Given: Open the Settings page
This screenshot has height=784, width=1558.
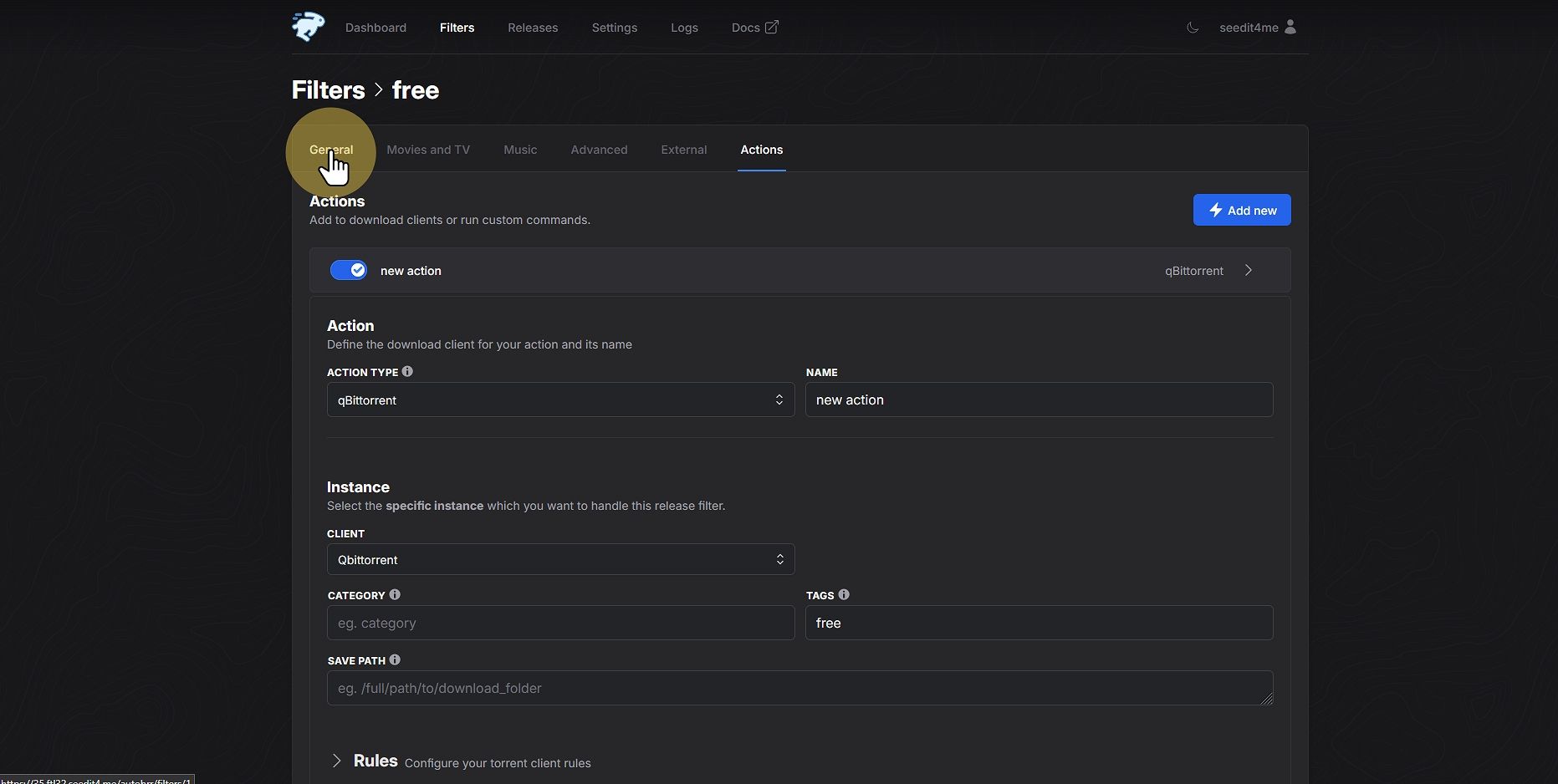Looking at the screenshot, I should click(614, 28).
